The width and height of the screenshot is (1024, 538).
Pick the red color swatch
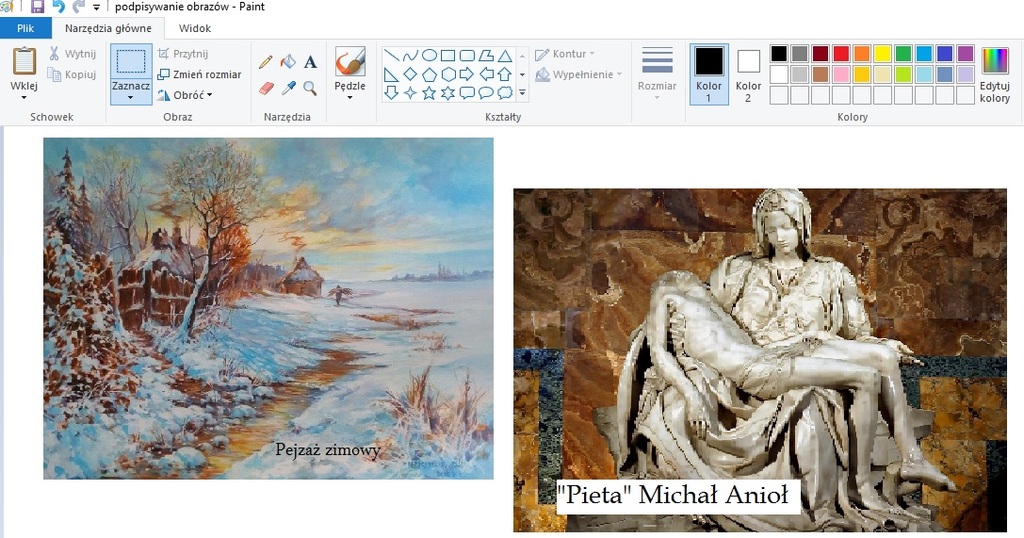point(841,53)
